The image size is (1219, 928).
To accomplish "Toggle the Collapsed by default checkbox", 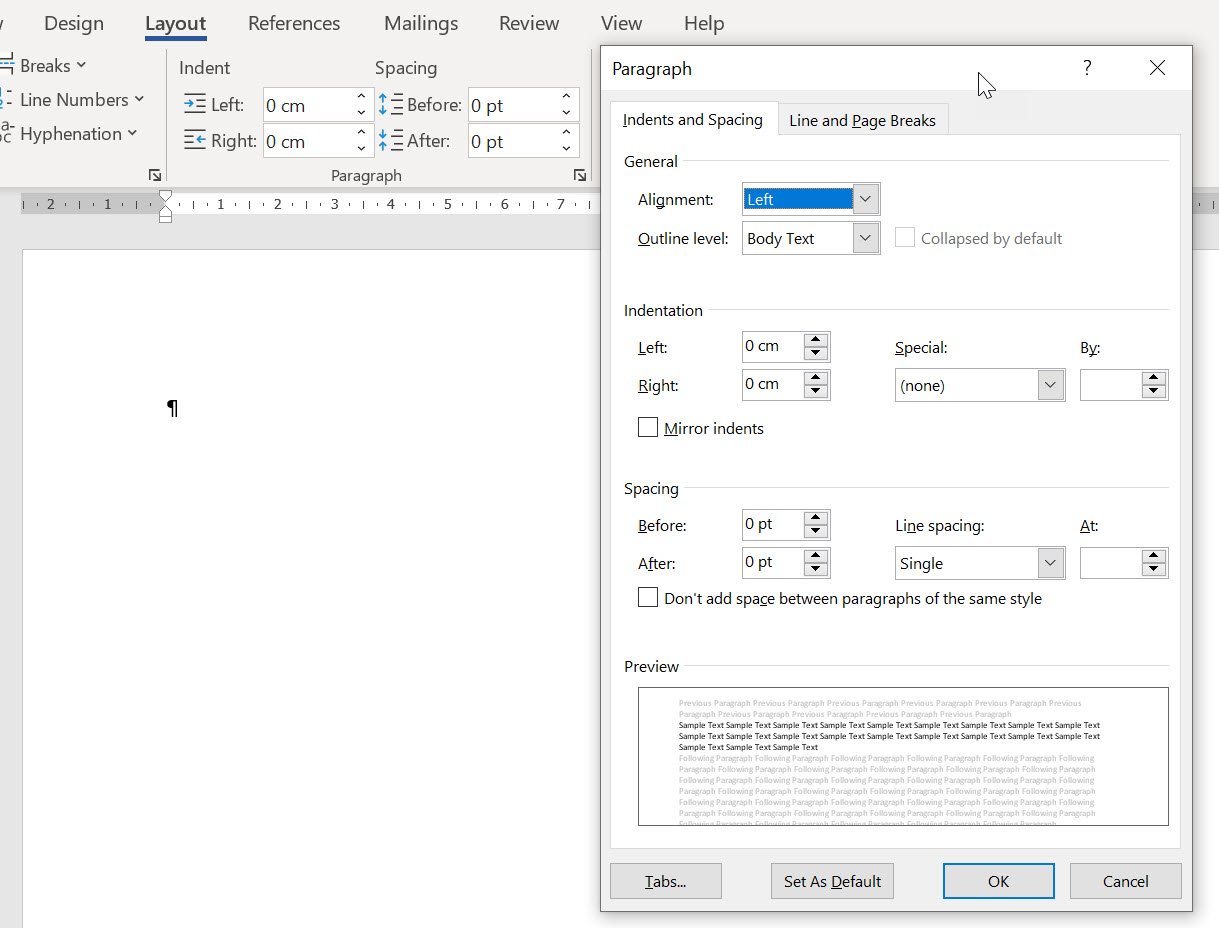I will pos(905,238).
